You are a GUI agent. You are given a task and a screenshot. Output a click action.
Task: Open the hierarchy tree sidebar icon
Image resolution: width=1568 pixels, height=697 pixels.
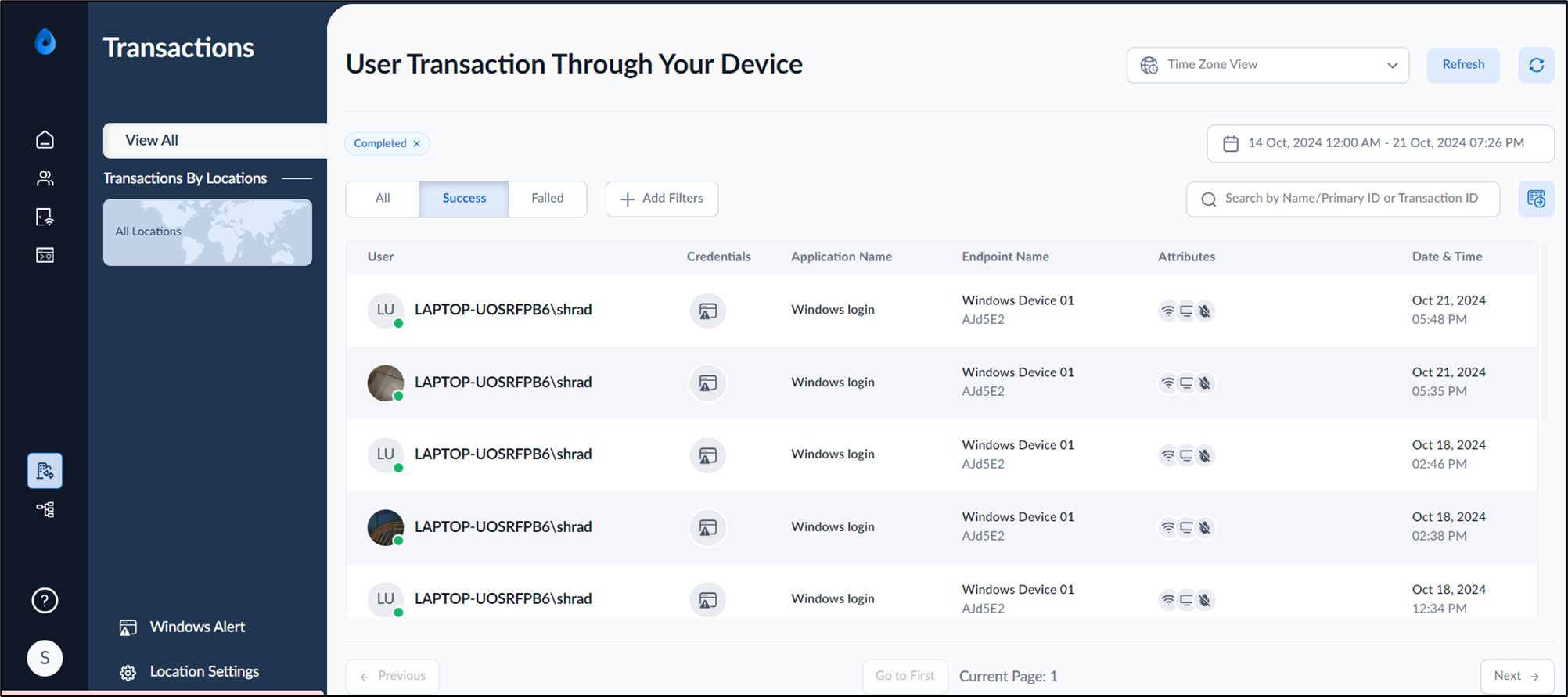coord(45,509)
